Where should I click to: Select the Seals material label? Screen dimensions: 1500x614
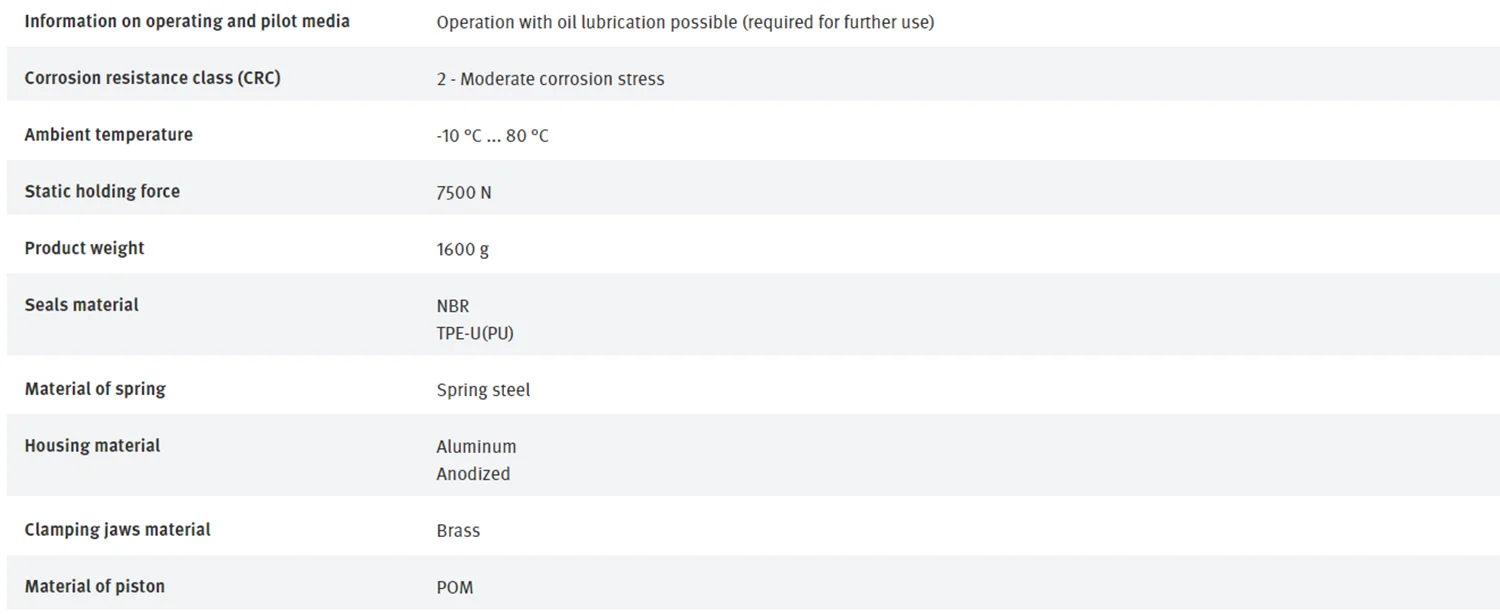[81, 305]
